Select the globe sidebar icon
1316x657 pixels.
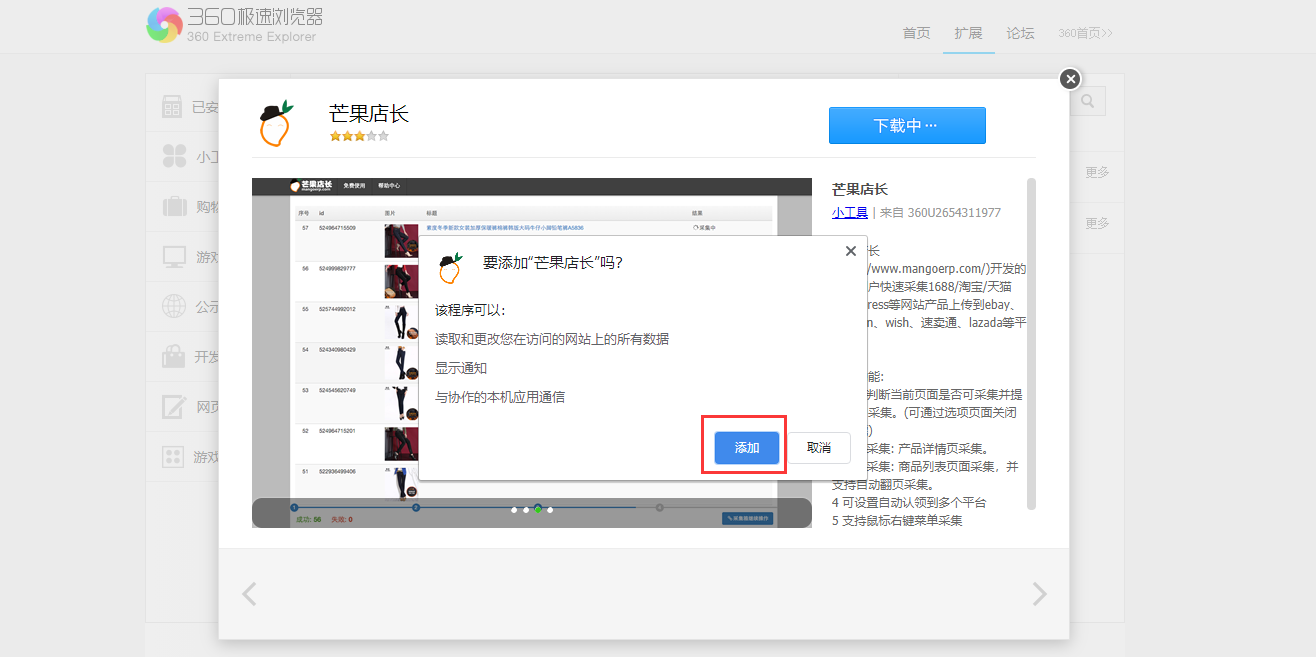pyautogui.click(x=174, y=306)
